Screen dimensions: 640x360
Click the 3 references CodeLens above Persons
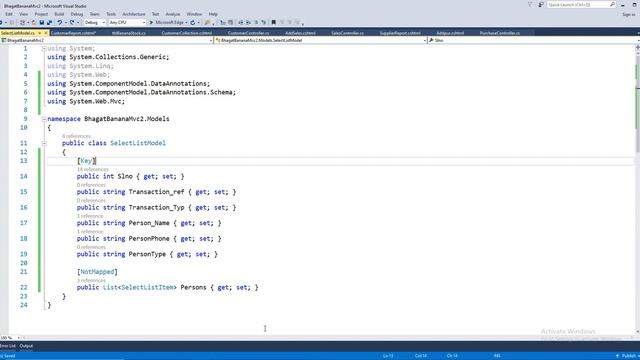[91, 280]
